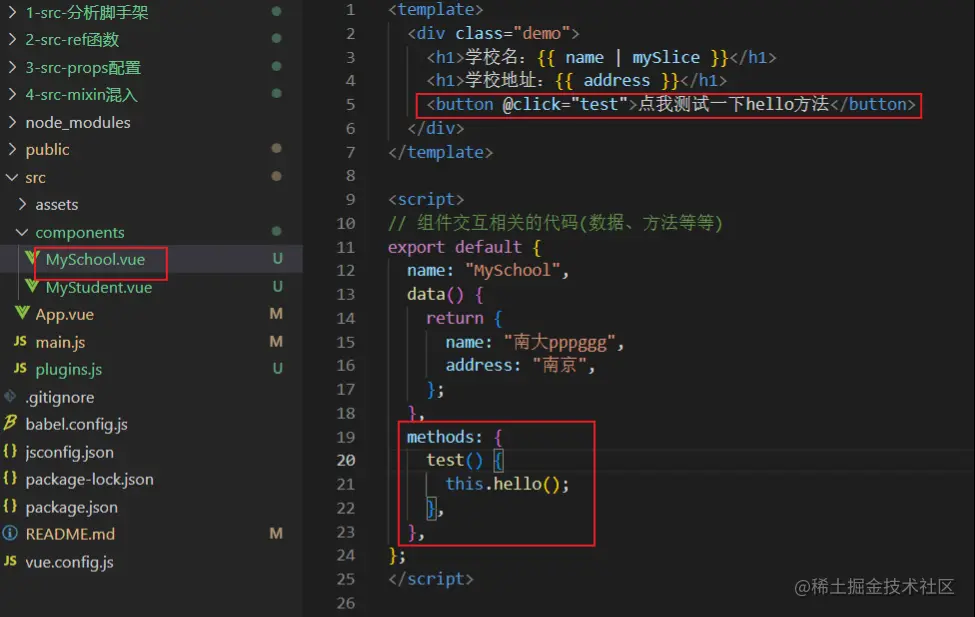Click the braces icon beside jsconfig.json
This screenshot has width=975, height=617.
pos(10,451)
